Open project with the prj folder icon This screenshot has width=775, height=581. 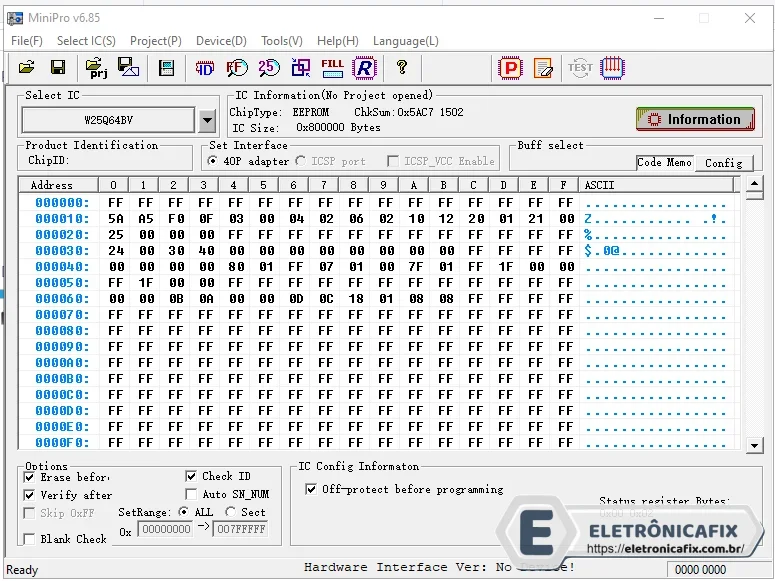click(x=96, y=68)
